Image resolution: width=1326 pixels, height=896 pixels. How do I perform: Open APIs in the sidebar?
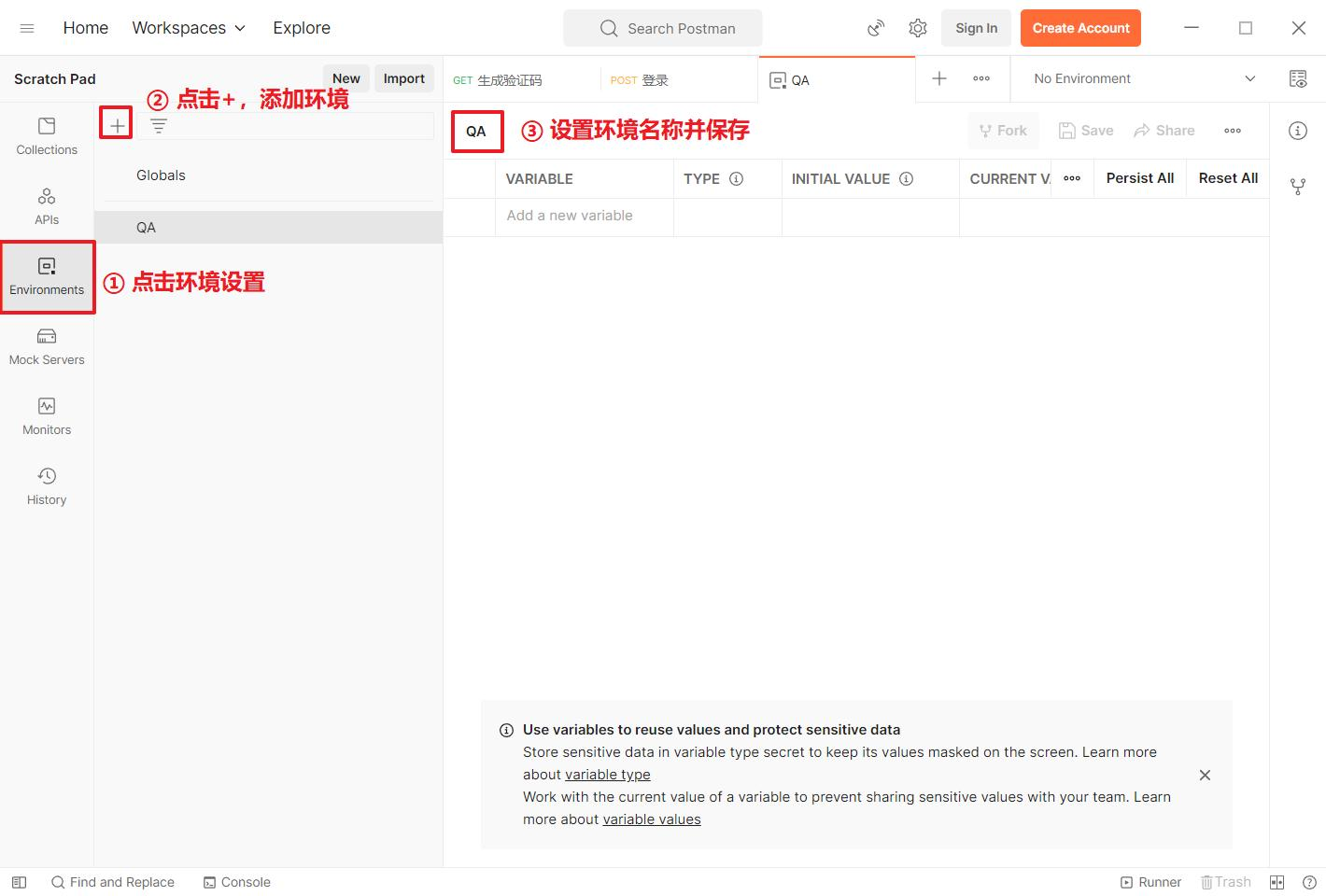tap(47, 206)
